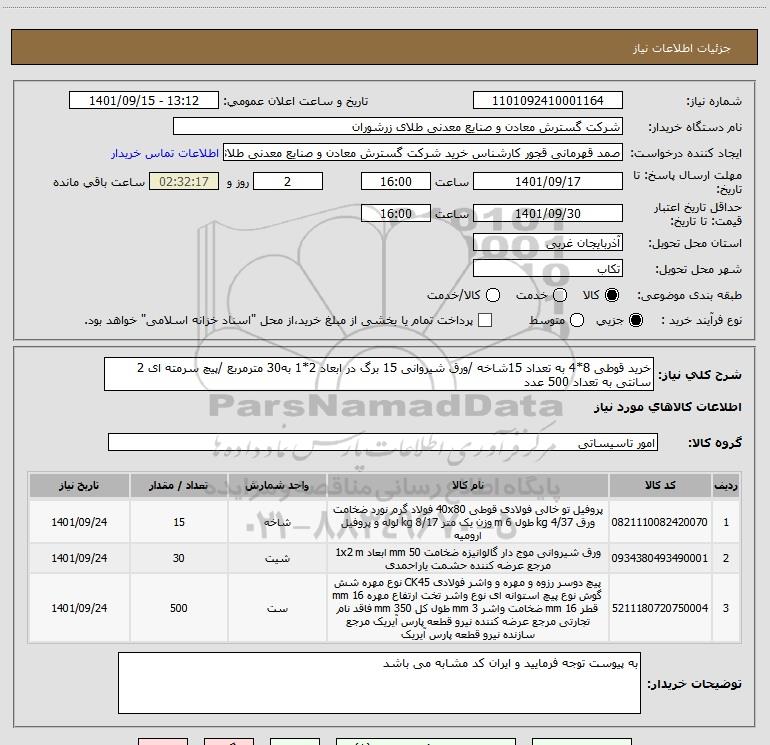This screenshot has width=770, height=745.
Task: Click the need number field 1101092410001164
Action: click(548, 101)
